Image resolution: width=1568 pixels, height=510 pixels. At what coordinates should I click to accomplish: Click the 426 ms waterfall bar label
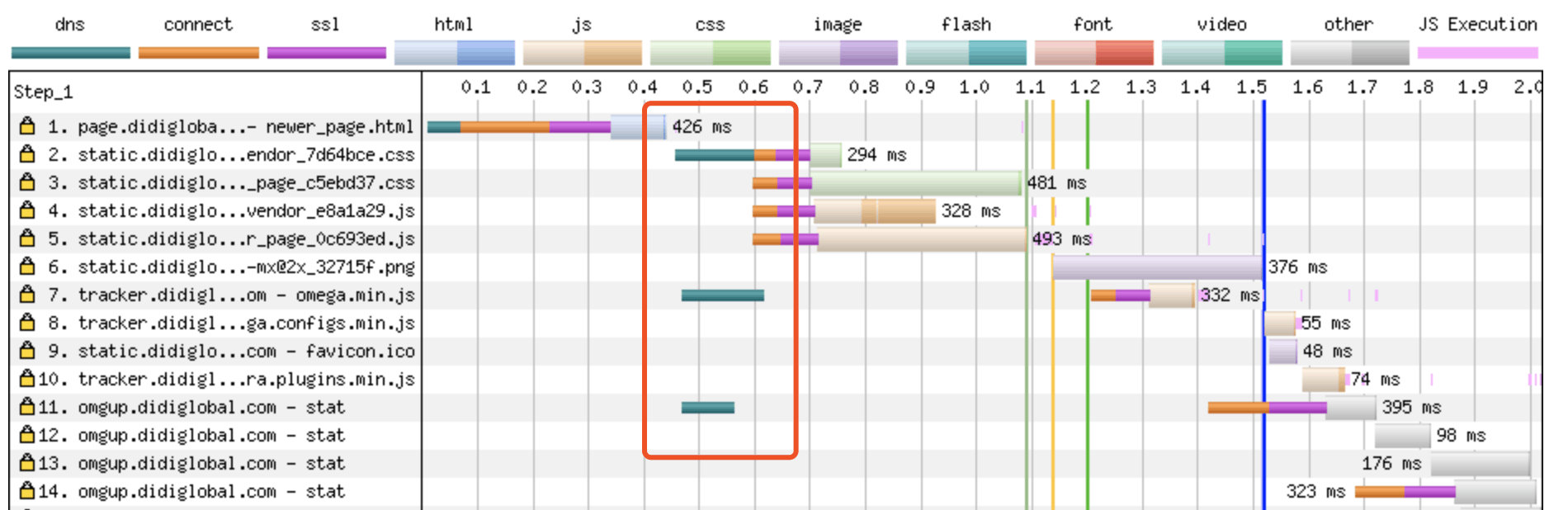pos(702,126)
